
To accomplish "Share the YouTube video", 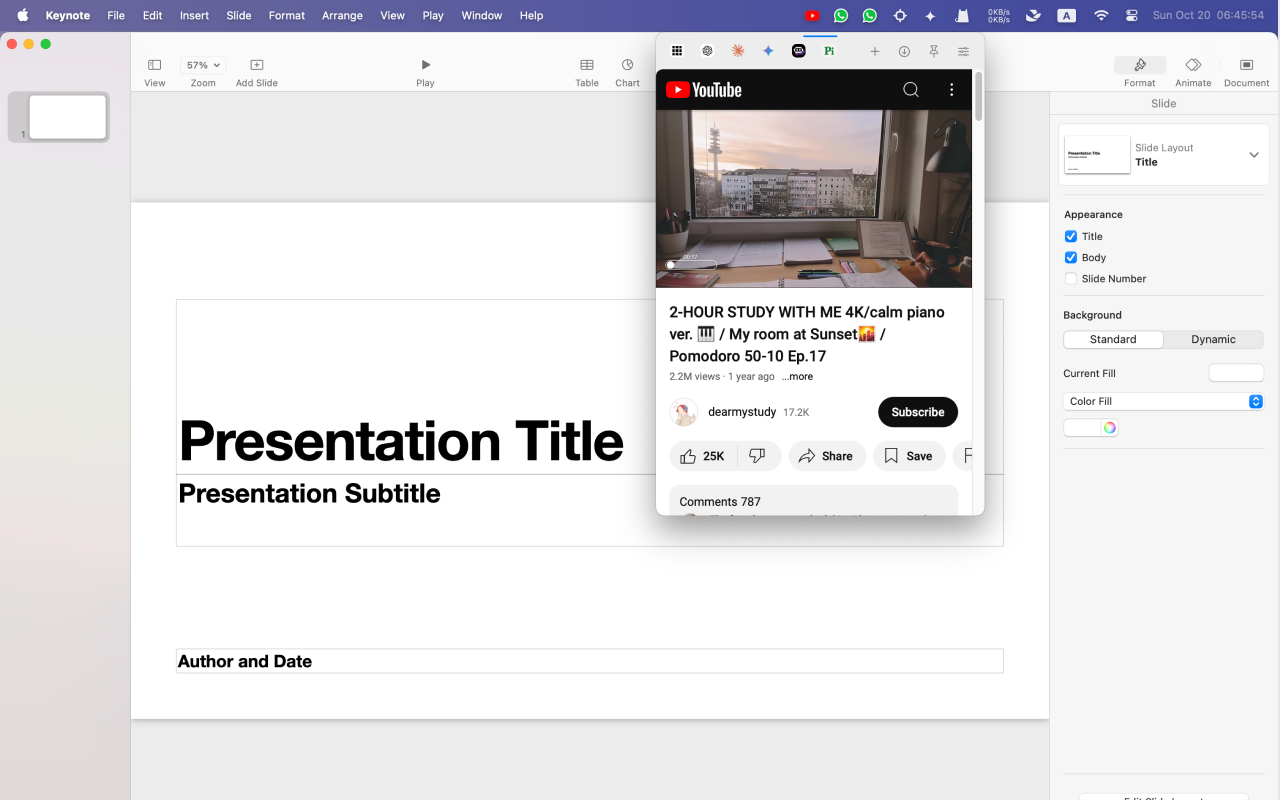I will click(x=827, y=456).
